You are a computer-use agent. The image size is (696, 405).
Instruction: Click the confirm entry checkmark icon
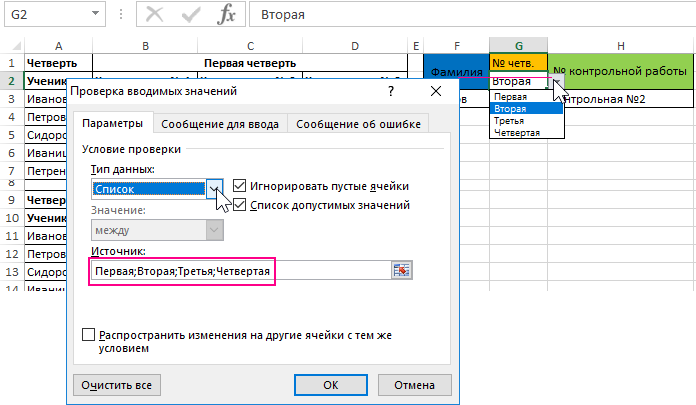coord(190,14)
